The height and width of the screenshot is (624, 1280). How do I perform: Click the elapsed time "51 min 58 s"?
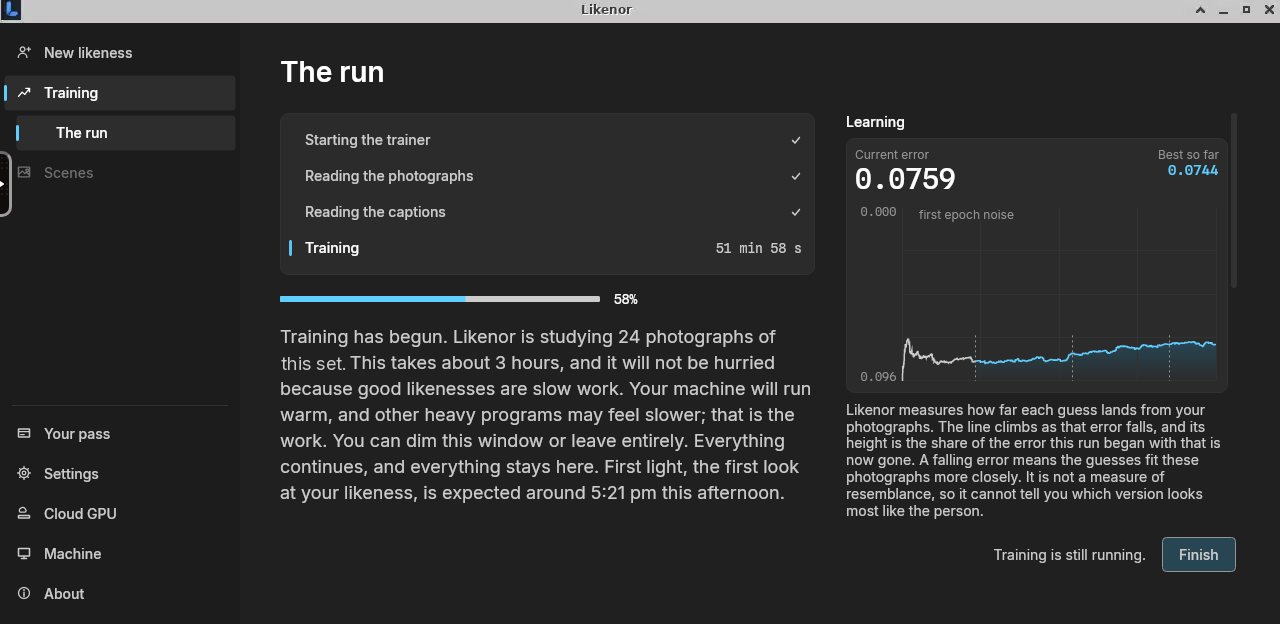tap(759, 248)
